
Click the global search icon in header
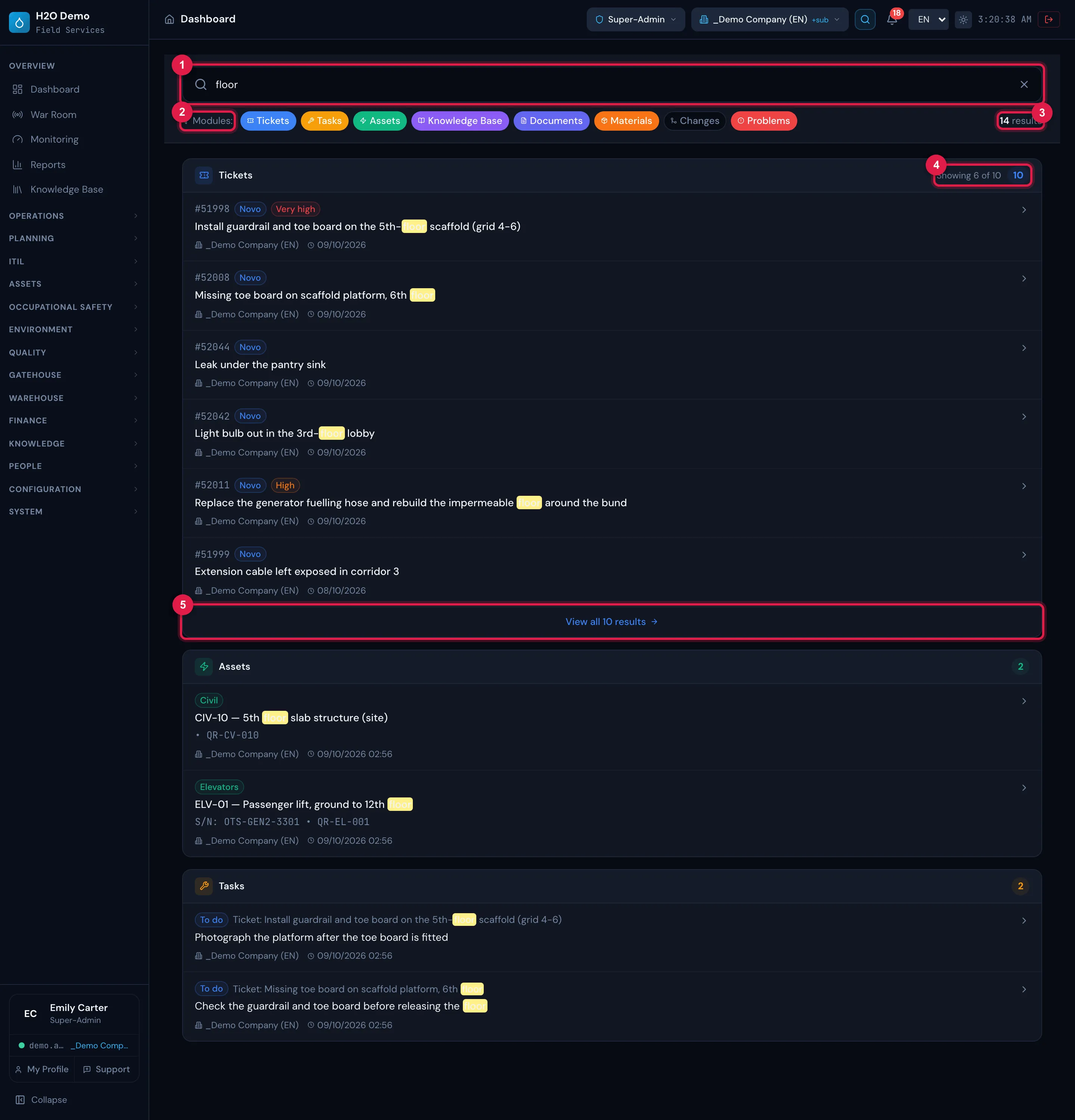click(x=865, y=19)
